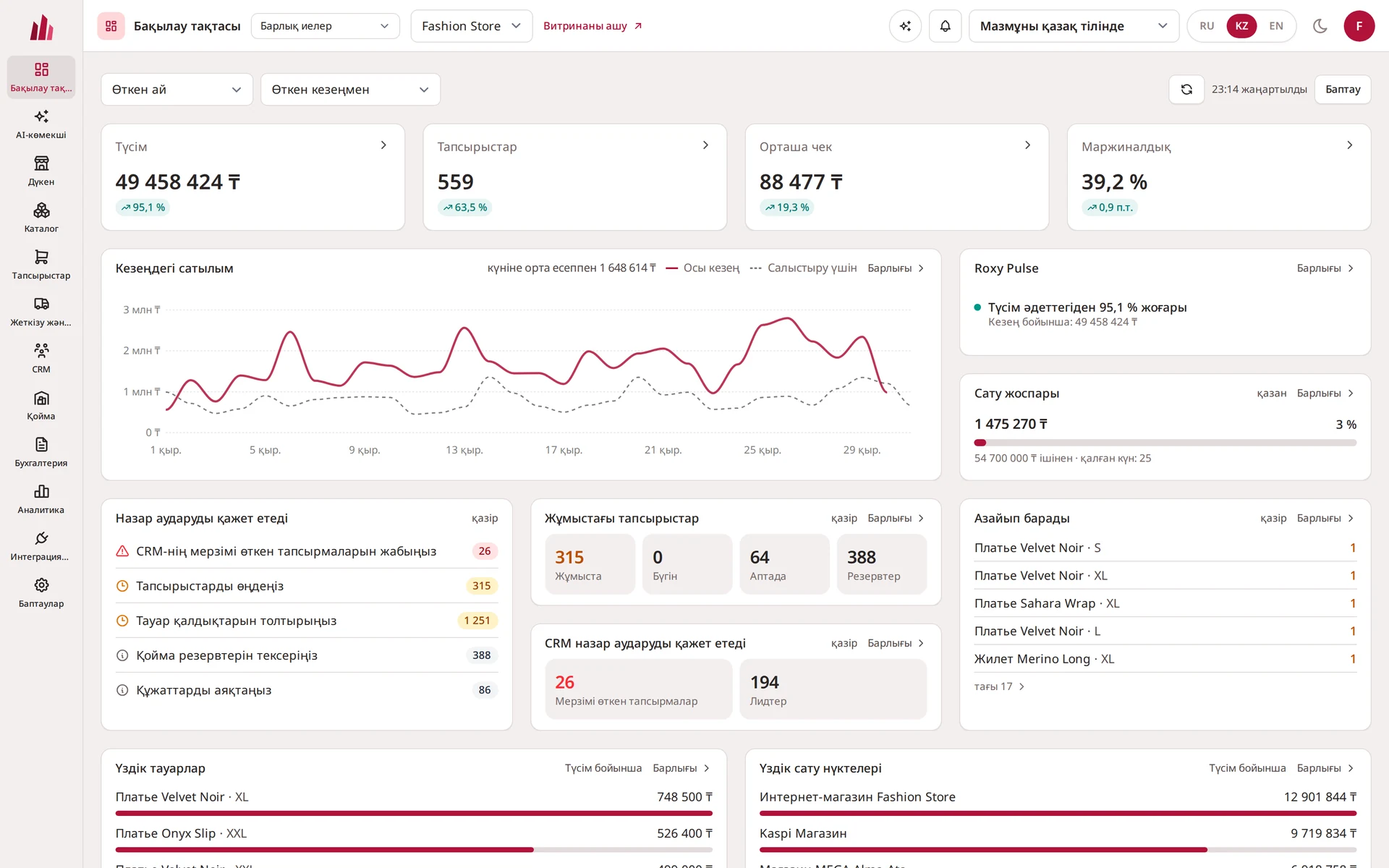Open Тауар қалдықтарын толтырыңыз row
This screenshot has width=1389, height=868.
(307, 621)
